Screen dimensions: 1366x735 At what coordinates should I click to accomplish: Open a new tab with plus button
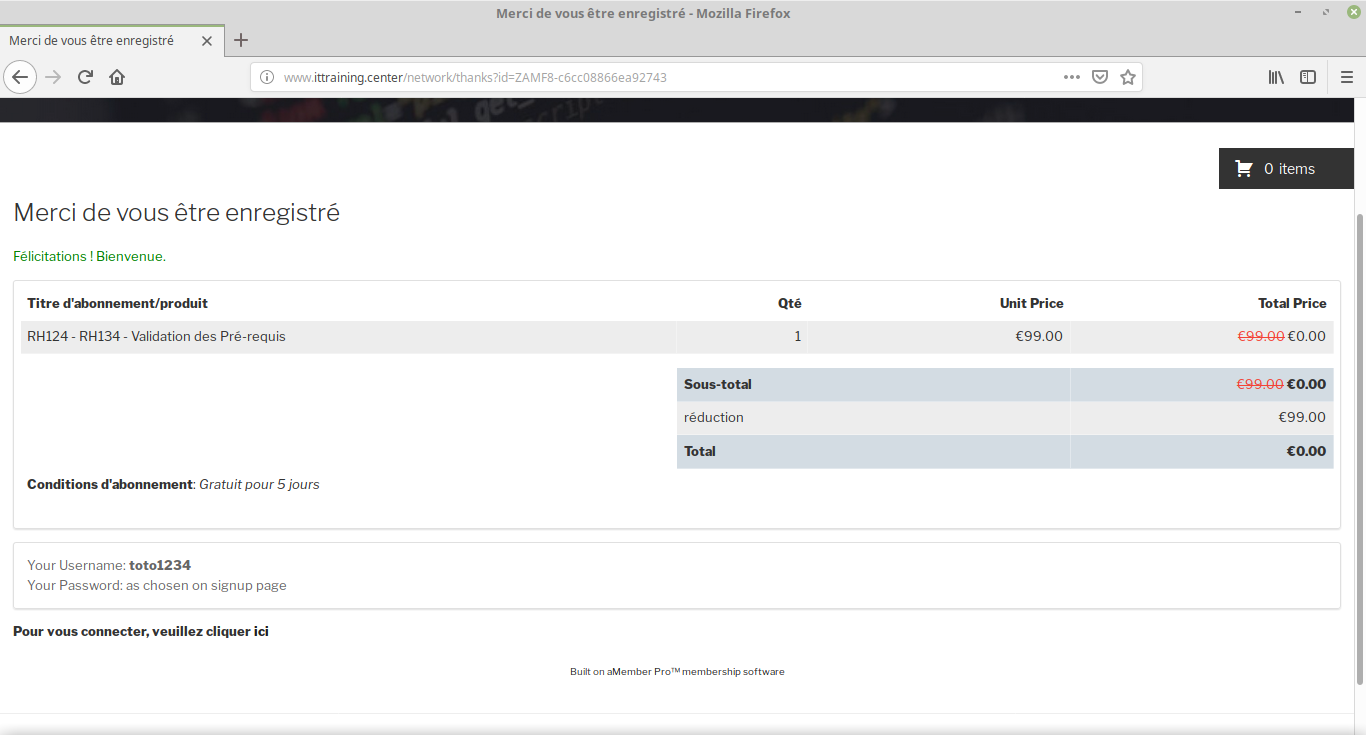click(240, 41)
